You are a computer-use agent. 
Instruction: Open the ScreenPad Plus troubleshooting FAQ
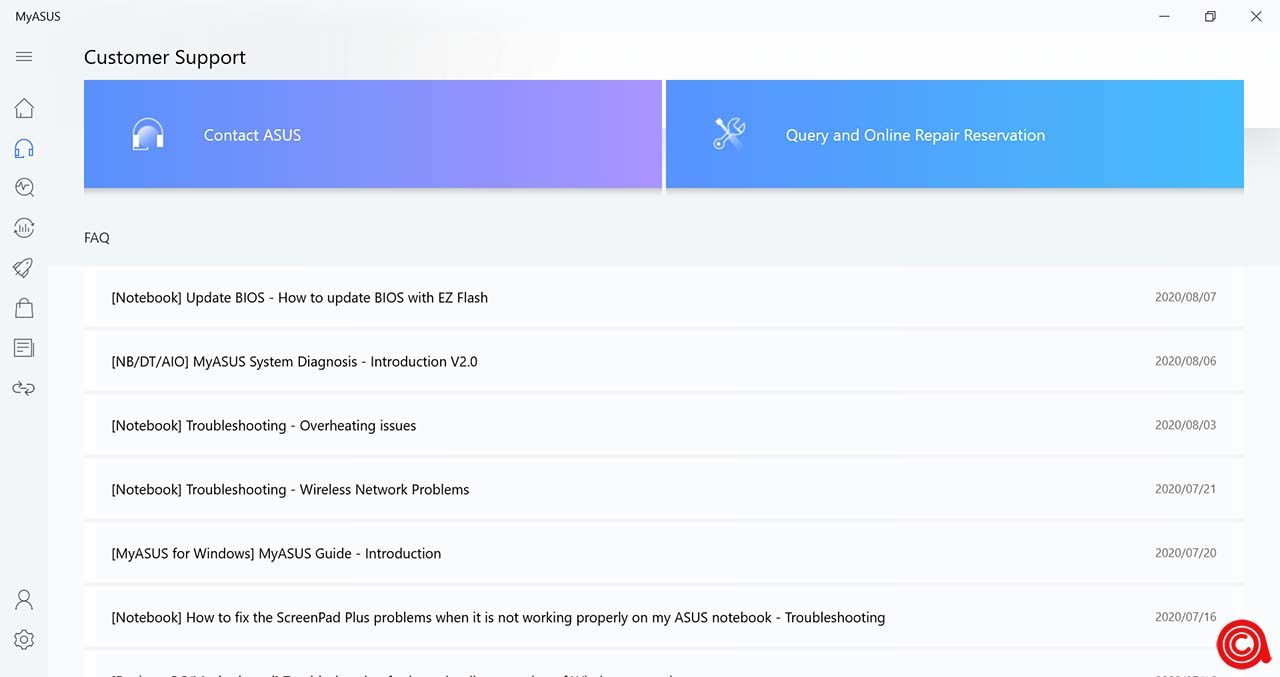click(x=498, y=618)
